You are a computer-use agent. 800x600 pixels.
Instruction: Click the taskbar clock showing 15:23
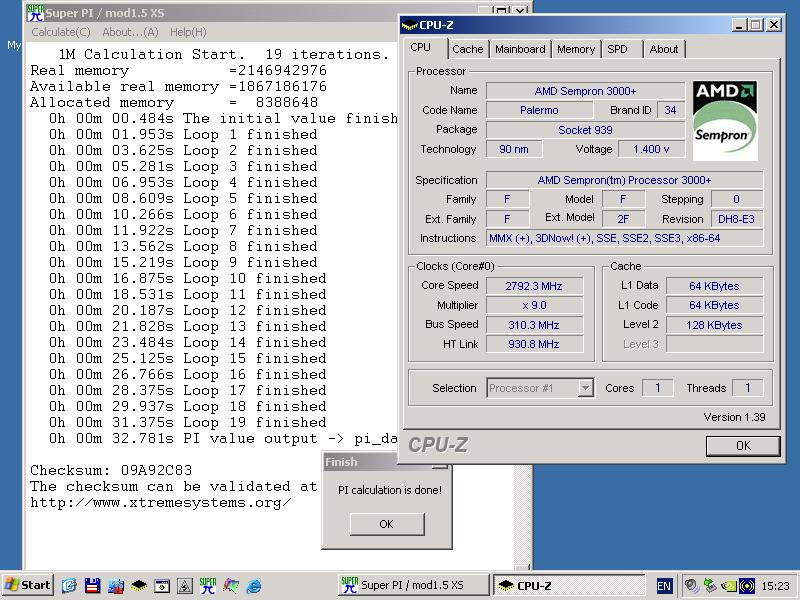(775, 586)
